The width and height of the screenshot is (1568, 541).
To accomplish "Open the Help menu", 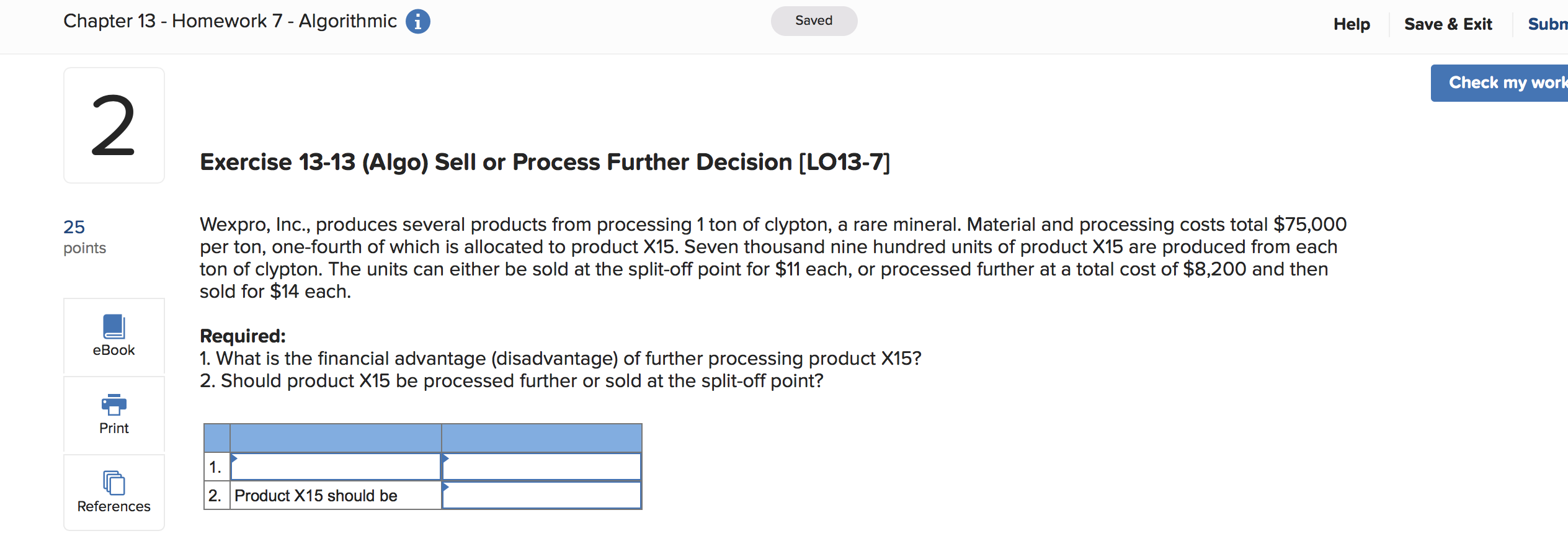I will click(x=1352, y=24).
